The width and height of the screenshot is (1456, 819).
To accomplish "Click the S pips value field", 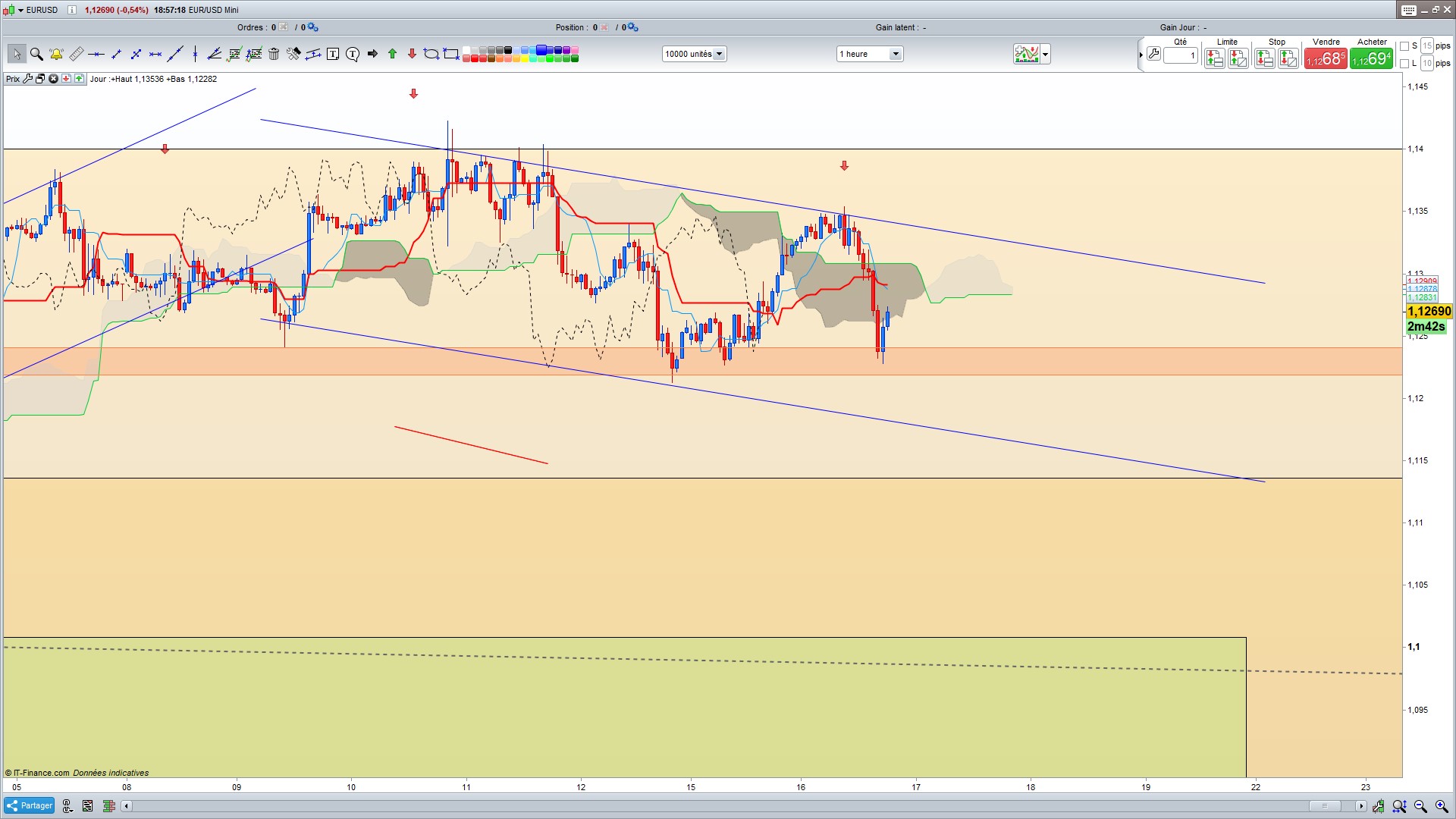I will coord(1427,46).
